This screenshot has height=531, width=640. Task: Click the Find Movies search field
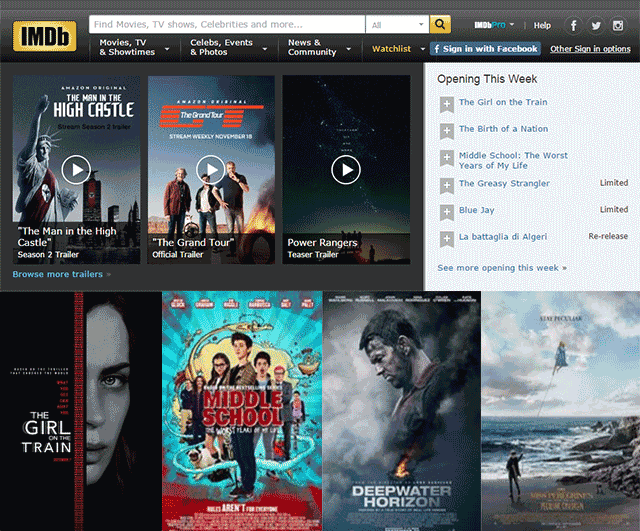click(227, 24)
